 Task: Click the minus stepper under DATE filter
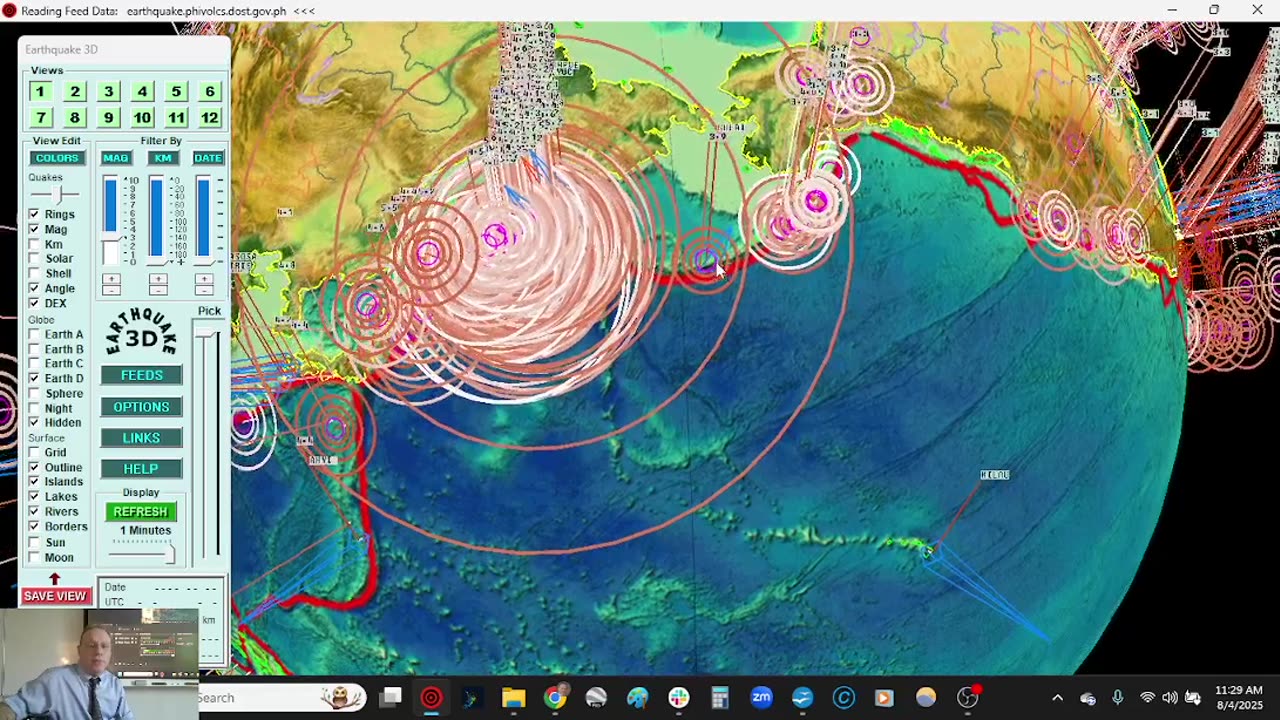[x=204, y=290]
